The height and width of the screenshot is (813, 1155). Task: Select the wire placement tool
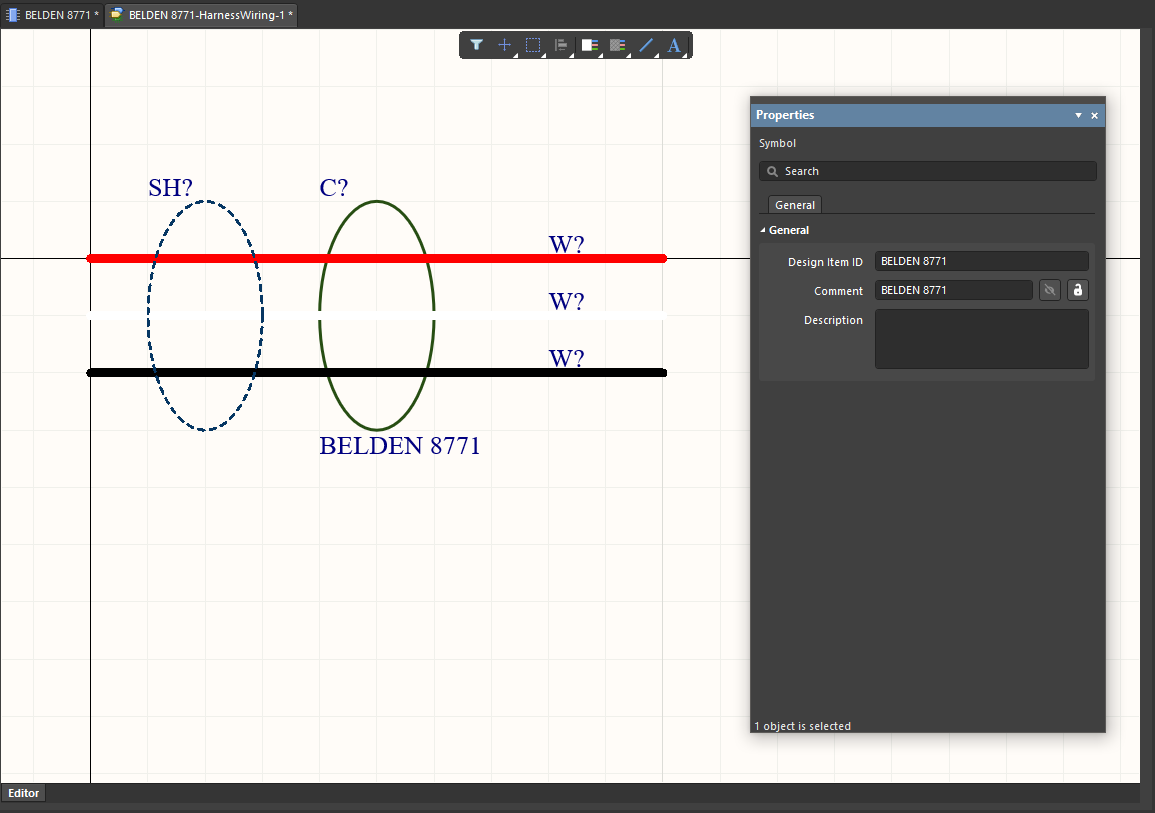coord(589,45)
